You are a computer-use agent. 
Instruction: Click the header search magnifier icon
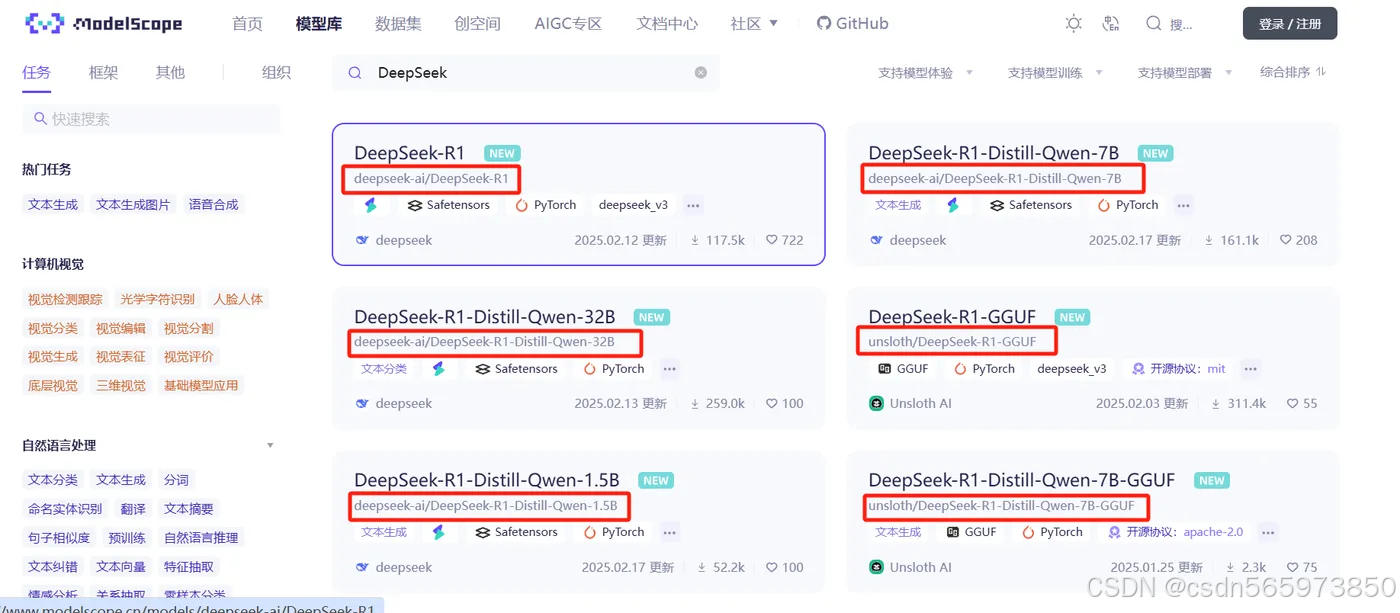point(1154,23)
